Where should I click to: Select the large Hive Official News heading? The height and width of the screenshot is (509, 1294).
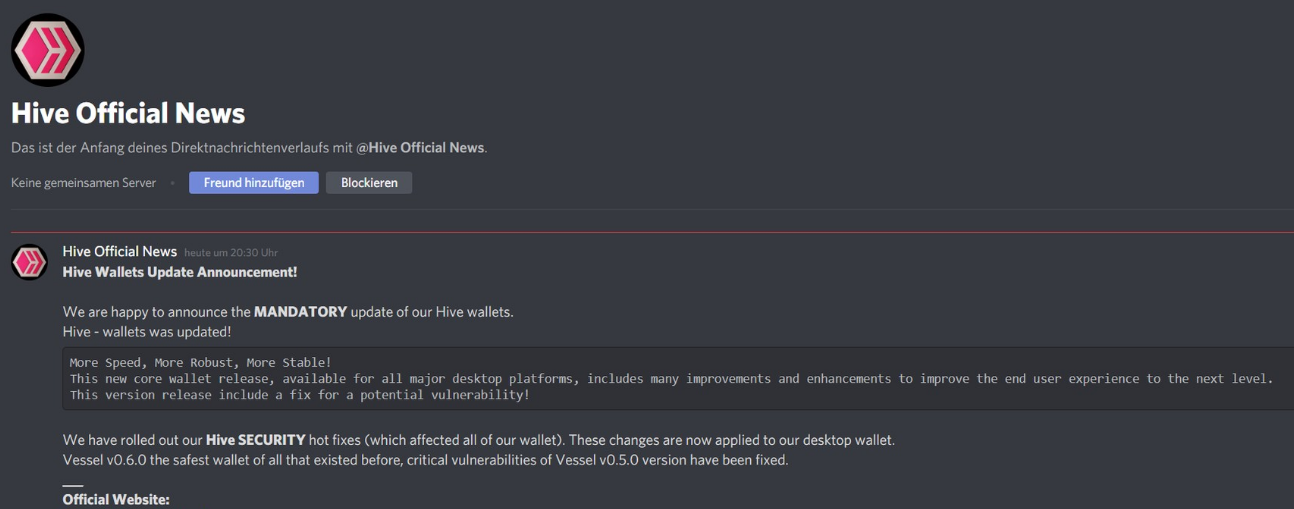pos(128,113)
